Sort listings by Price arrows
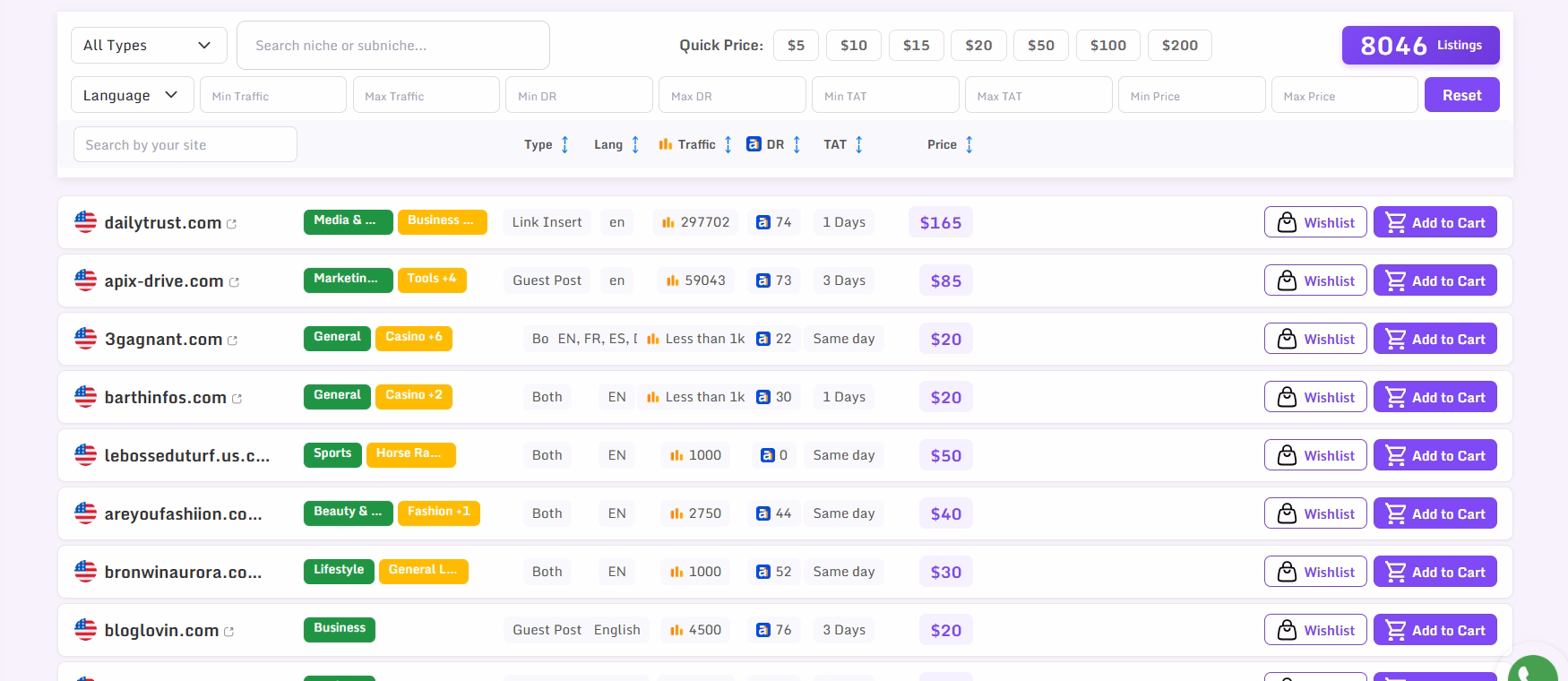This screenshot has width=1568, height=681. (x=969, y=144)
